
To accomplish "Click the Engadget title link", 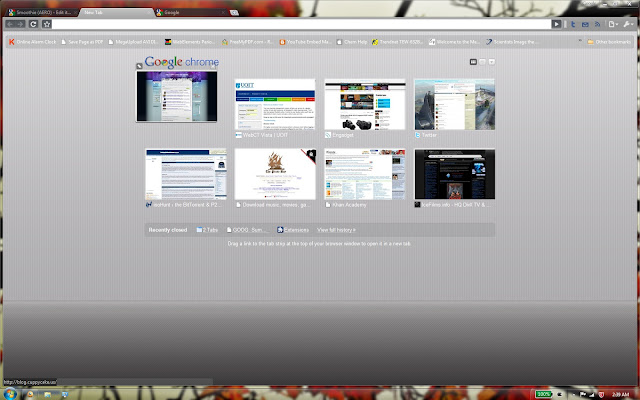I will tap(343, 135).
